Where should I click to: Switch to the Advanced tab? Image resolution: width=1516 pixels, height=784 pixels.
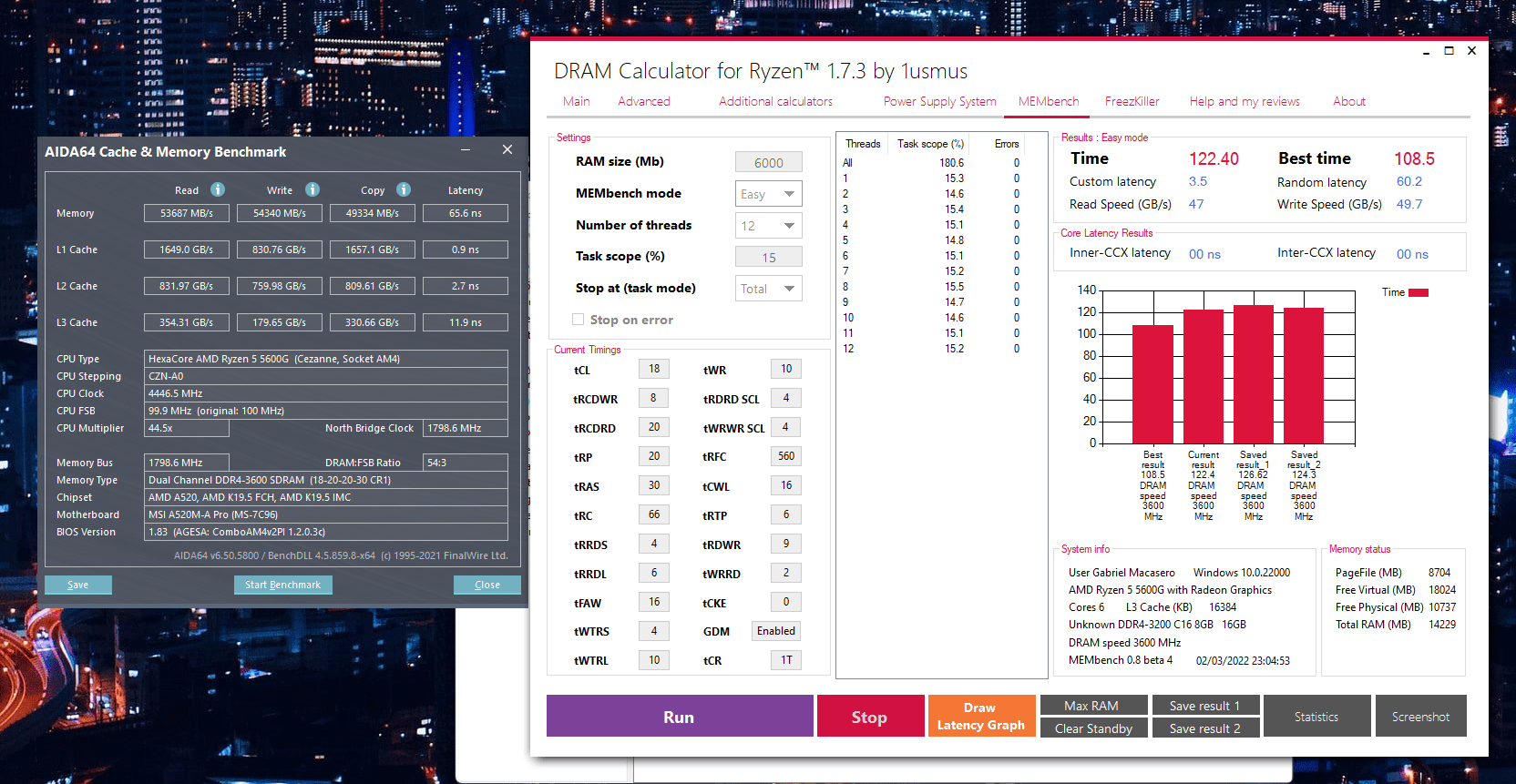click(x=643, y=101)
